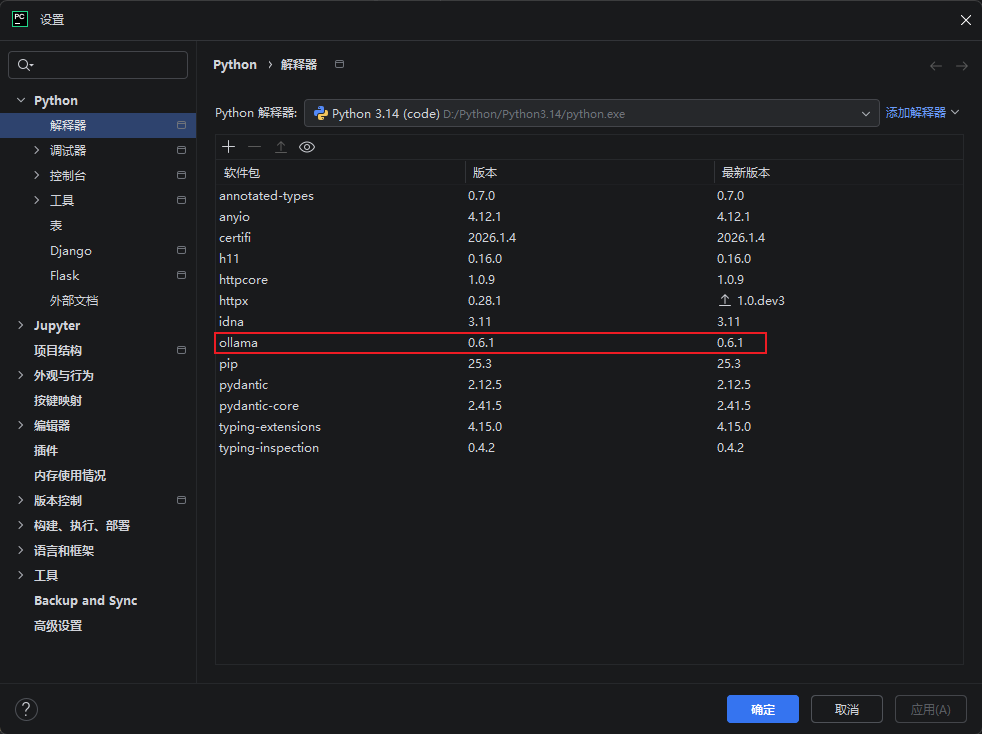Click the project-level icon on 调试器 row
This screenshot has width=982, height=734.
click(182, 150)
